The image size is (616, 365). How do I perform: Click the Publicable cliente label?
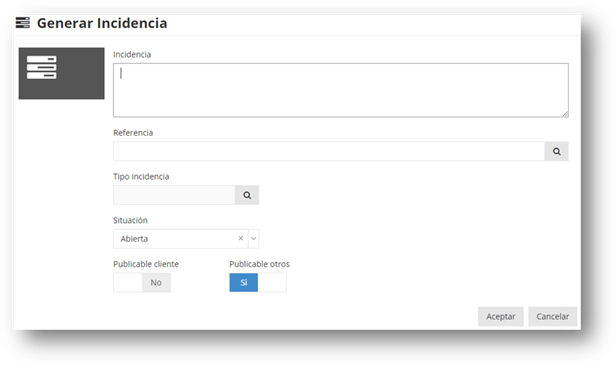click(x=146, y=264)
